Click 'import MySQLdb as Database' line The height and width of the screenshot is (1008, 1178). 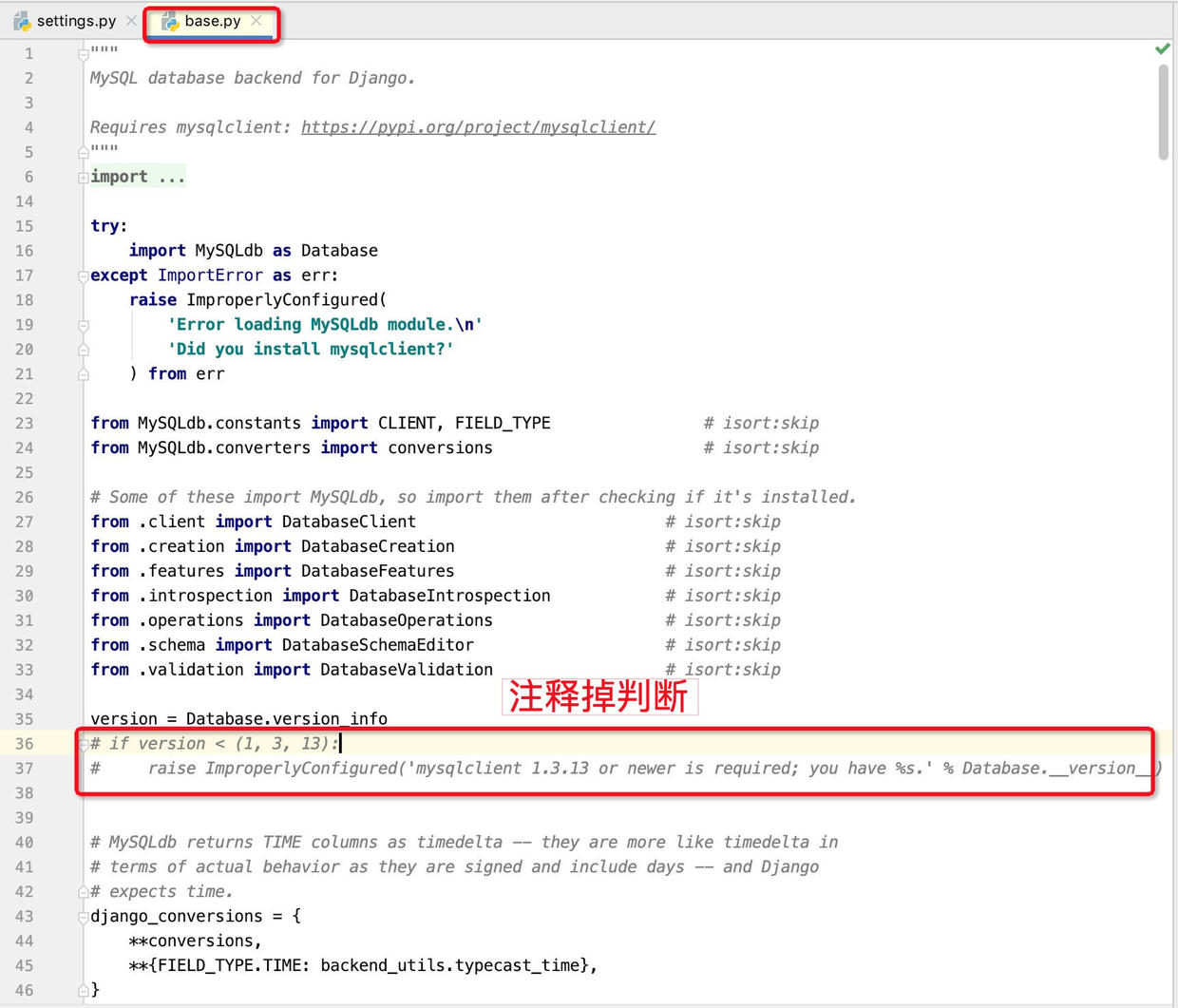pos(254,251)
